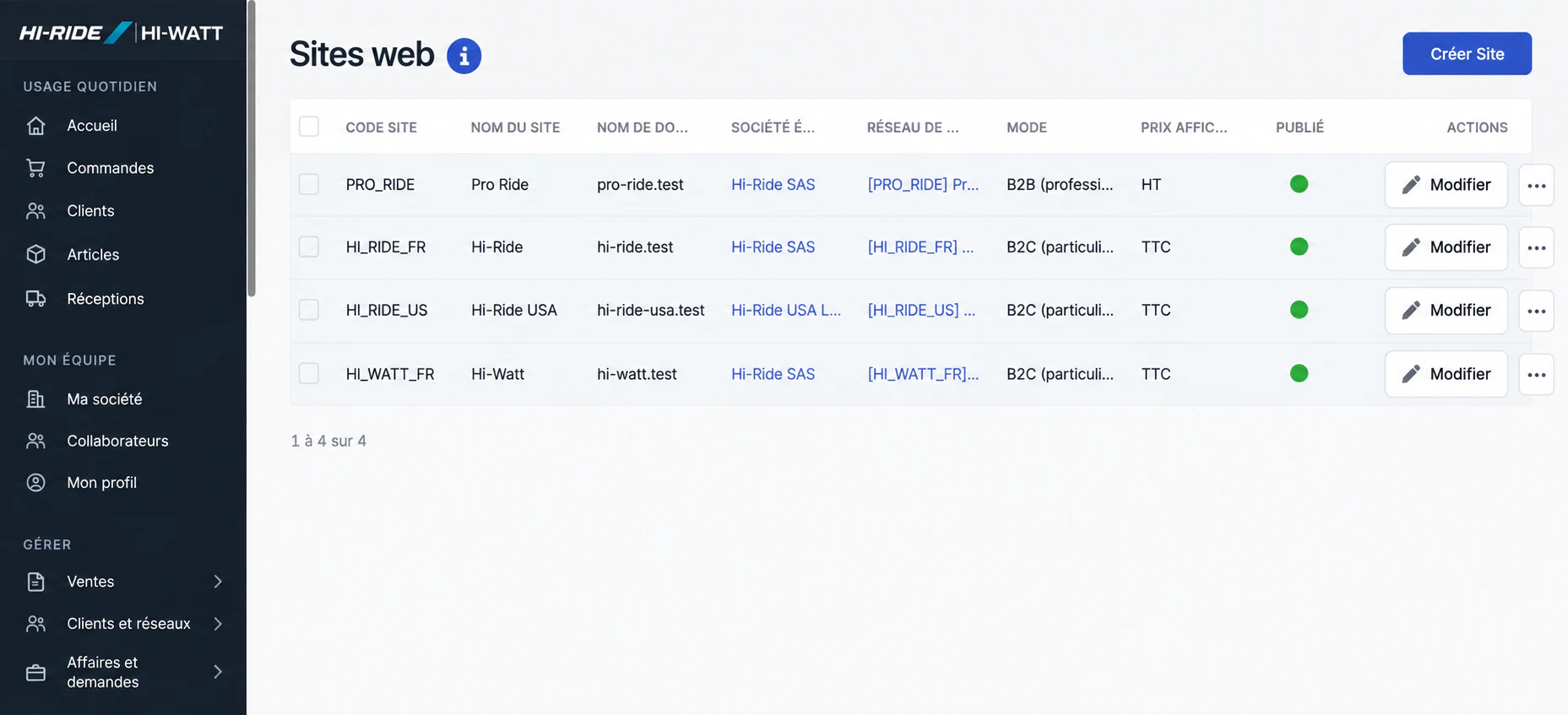Open the [PRO_RIDE] network link
1568x715 pixels.
point(923,184)
